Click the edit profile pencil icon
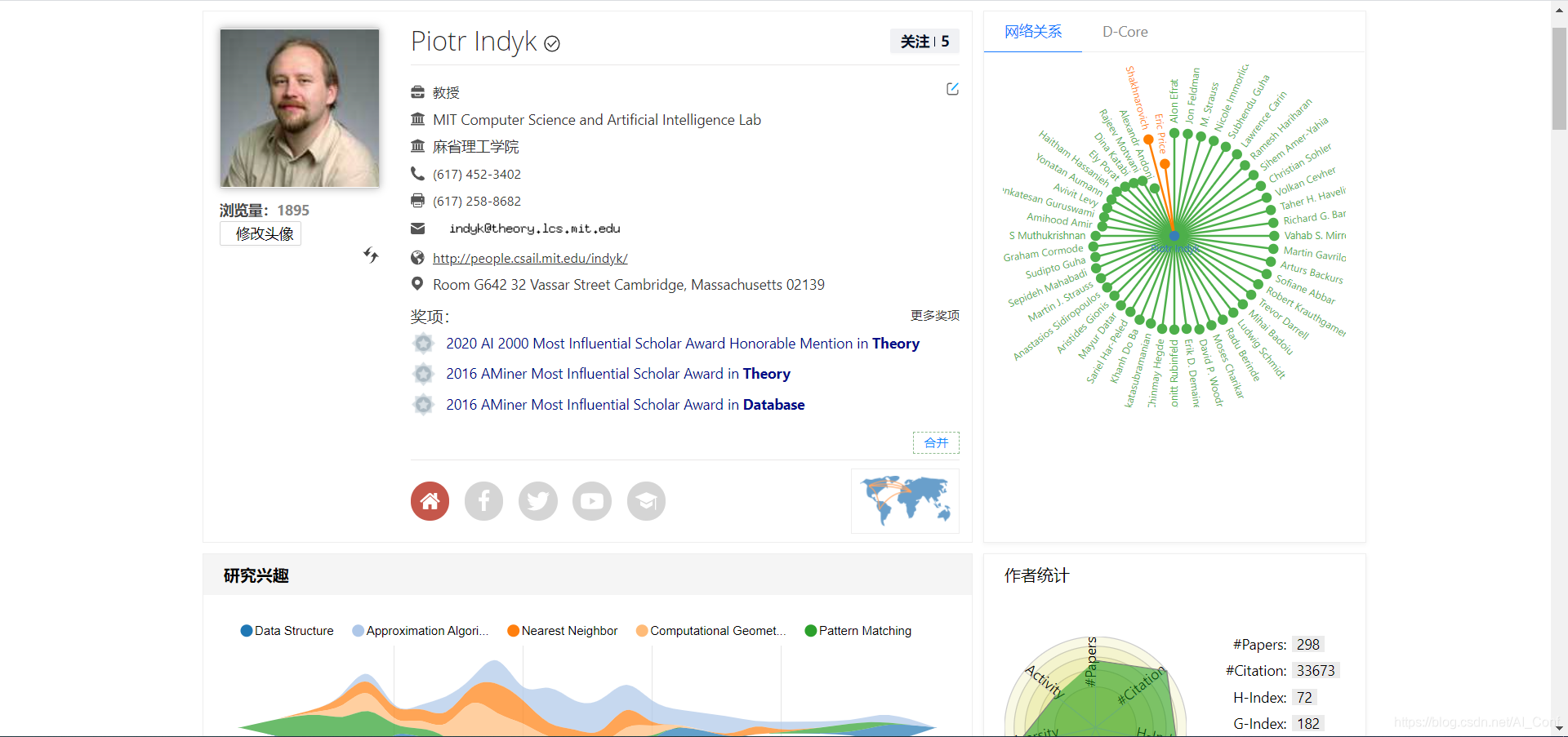This screenshot has height=737, width=1568. (x=952, y=89)
